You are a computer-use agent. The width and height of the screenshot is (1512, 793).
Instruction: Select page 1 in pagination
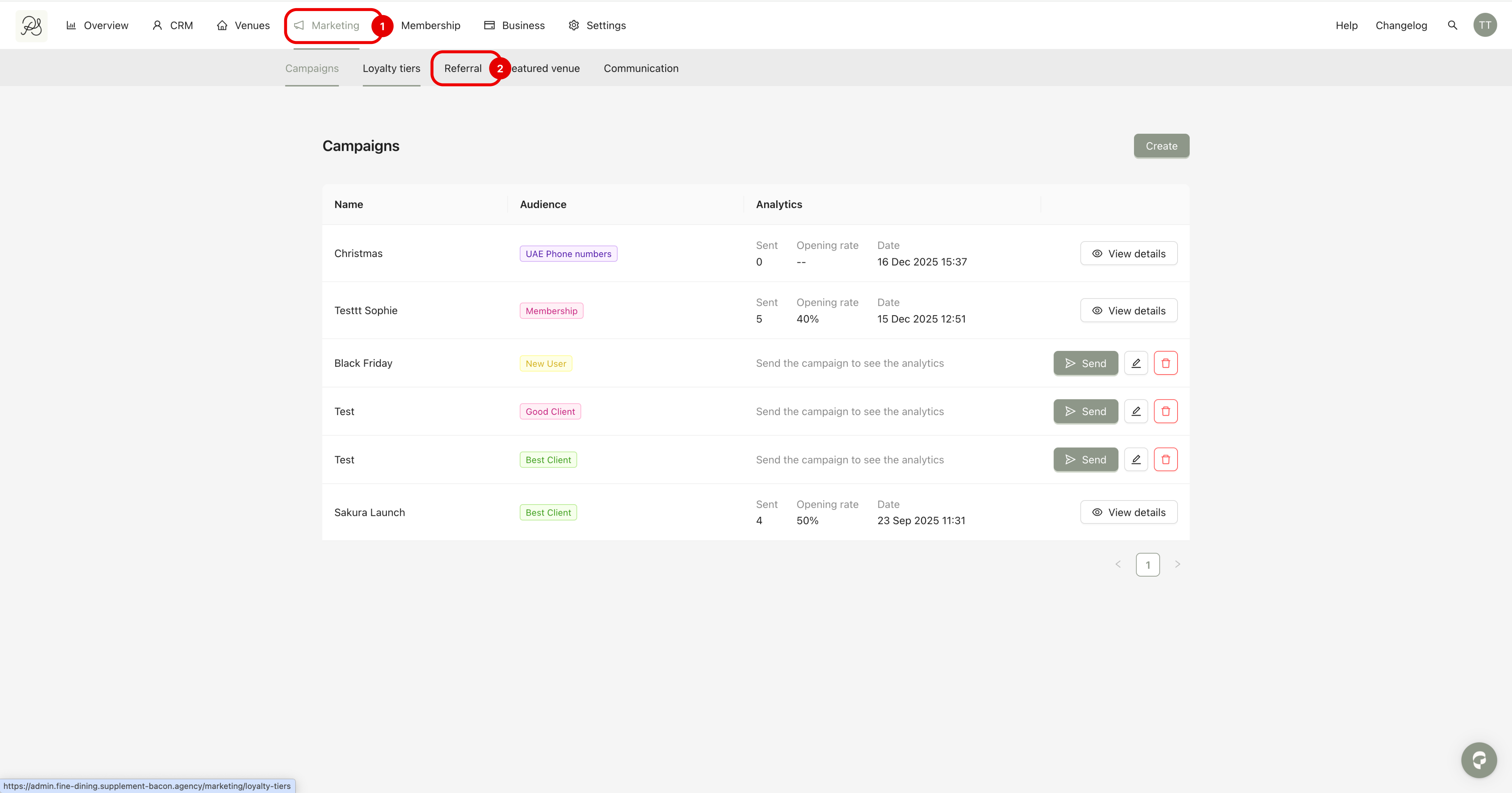click(1148, 564)
